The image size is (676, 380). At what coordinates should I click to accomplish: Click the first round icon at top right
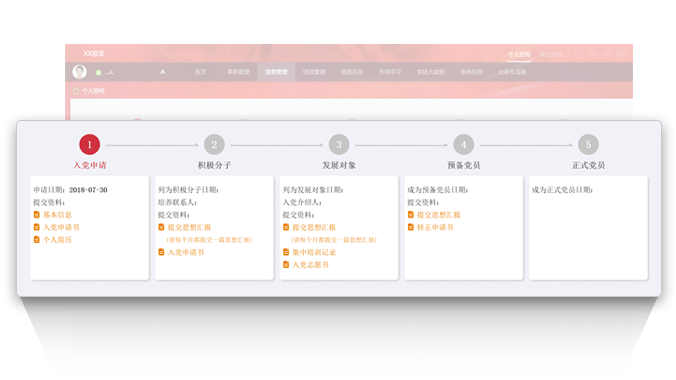[579, 54]
